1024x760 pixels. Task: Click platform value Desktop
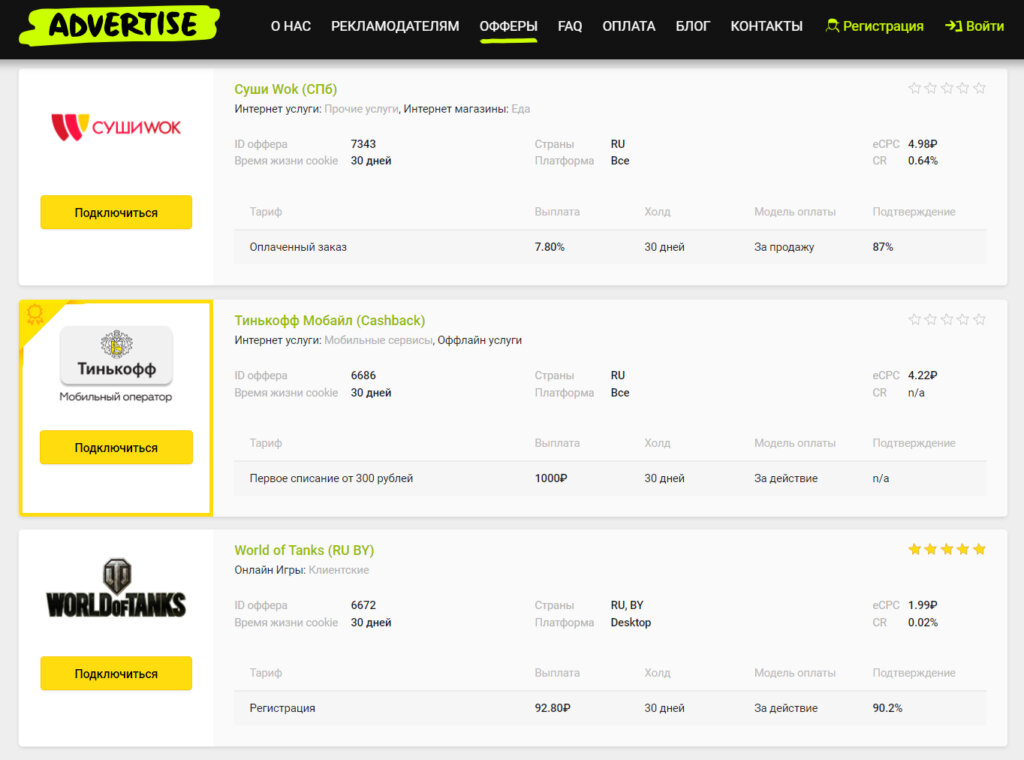[630, 622]
